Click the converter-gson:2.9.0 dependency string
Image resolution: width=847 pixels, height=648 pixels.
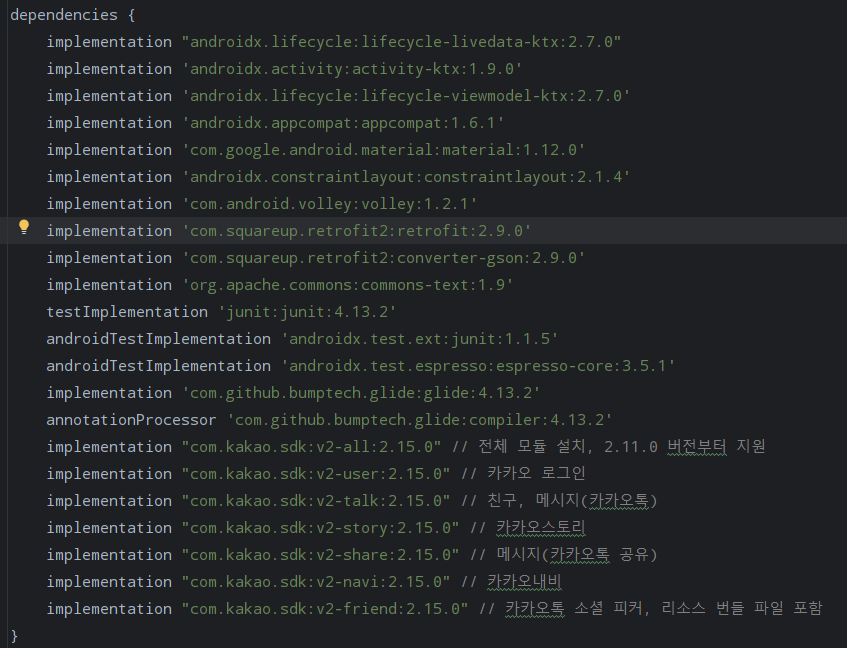(384, 258)
